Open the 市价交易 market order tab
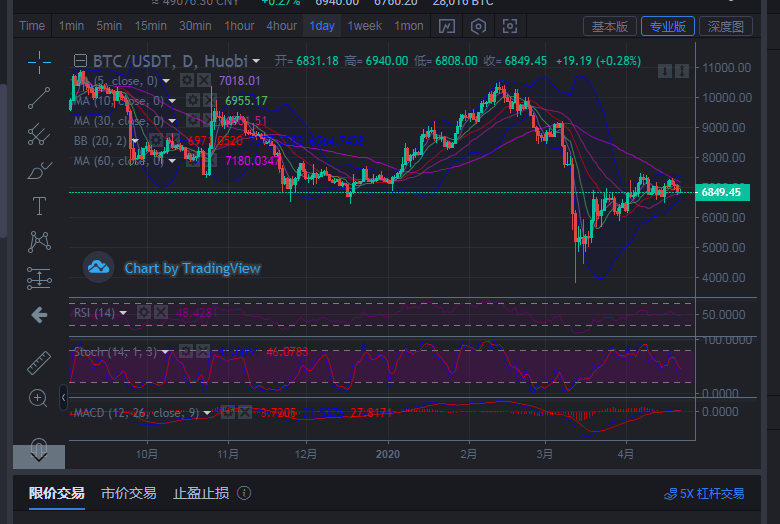Image resolution: width=780 pixels, height=524 pixels. click(128, 493)
